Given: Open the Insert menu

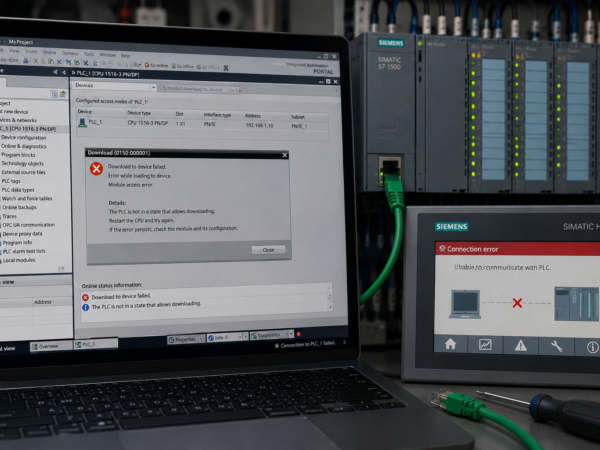Looking at the screenshot, I should click(31, 51).
